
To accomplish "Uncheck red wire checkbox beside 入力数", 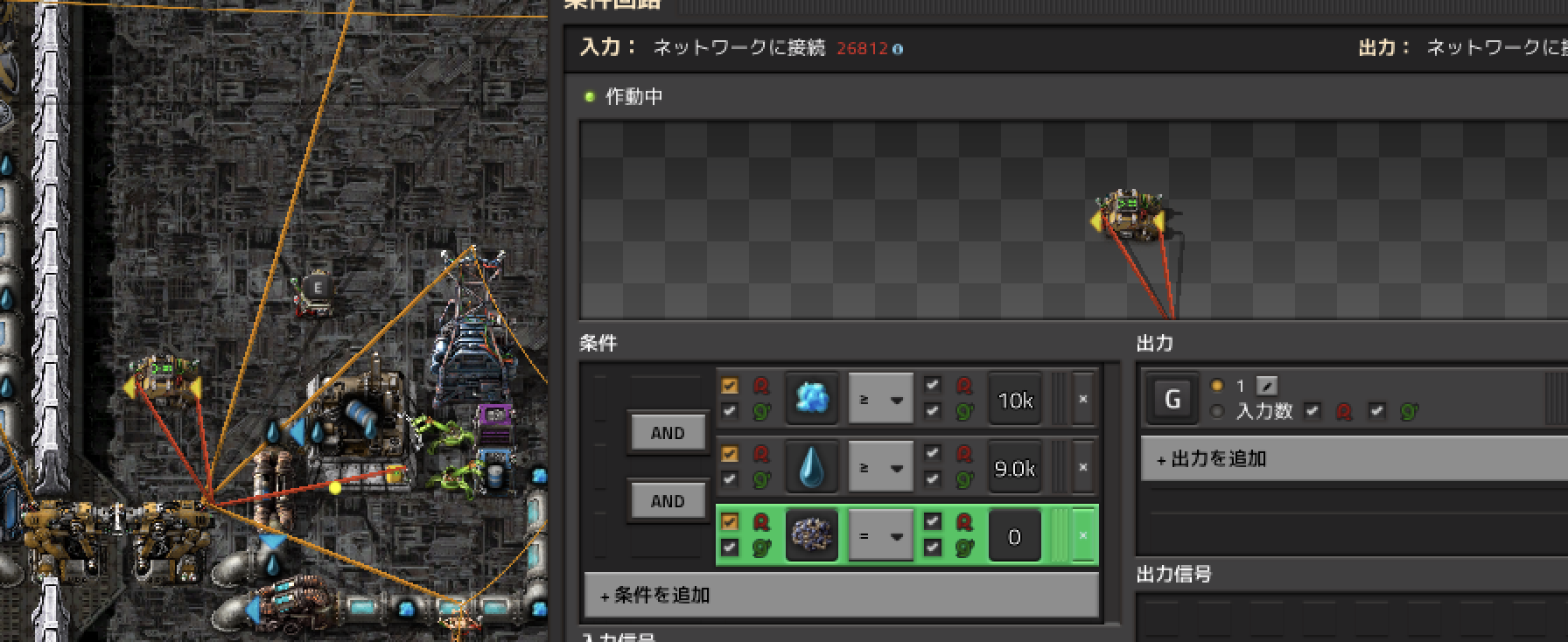I will pos(1312,411).
